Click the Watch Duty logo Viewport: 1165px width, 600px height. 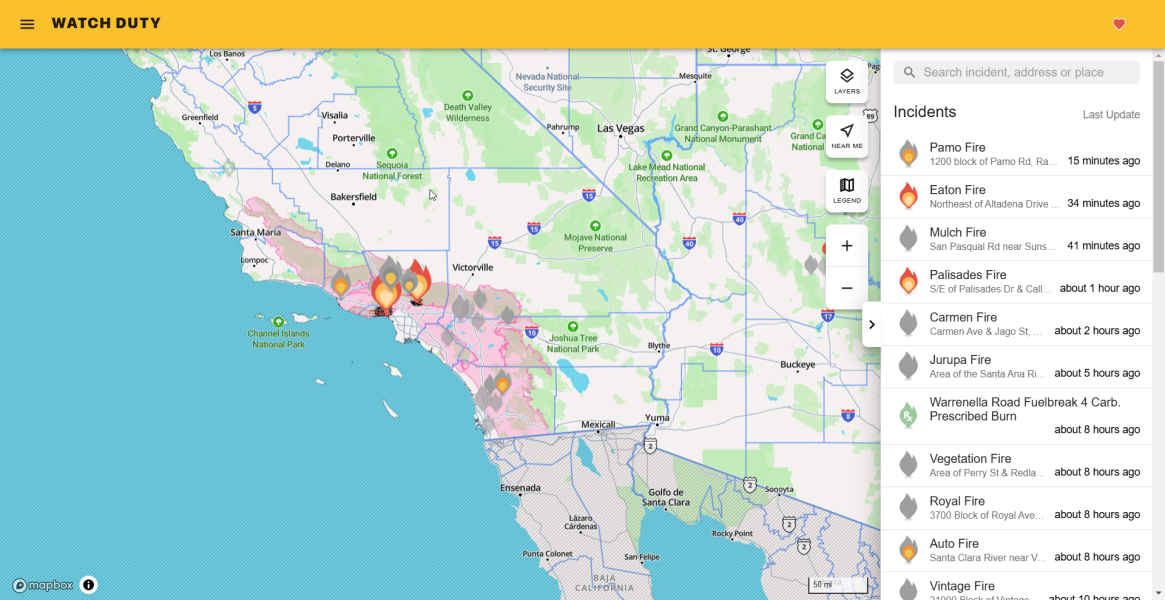[x=106, y=24]
